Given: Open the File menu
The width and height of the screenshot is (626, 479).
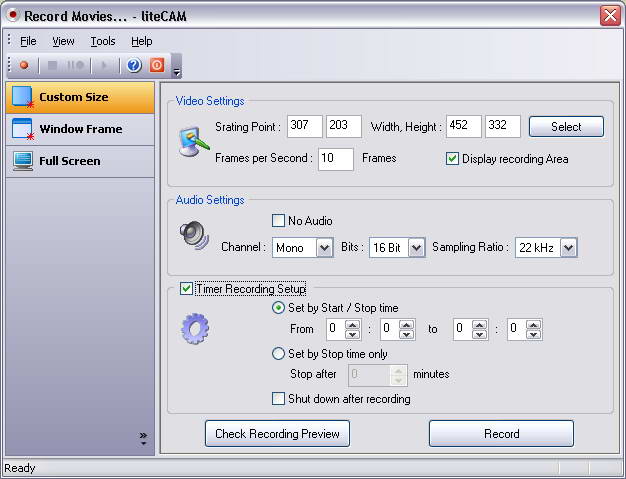Looking at the screenshot, I should pyautogui.click(x=28, y=41).
